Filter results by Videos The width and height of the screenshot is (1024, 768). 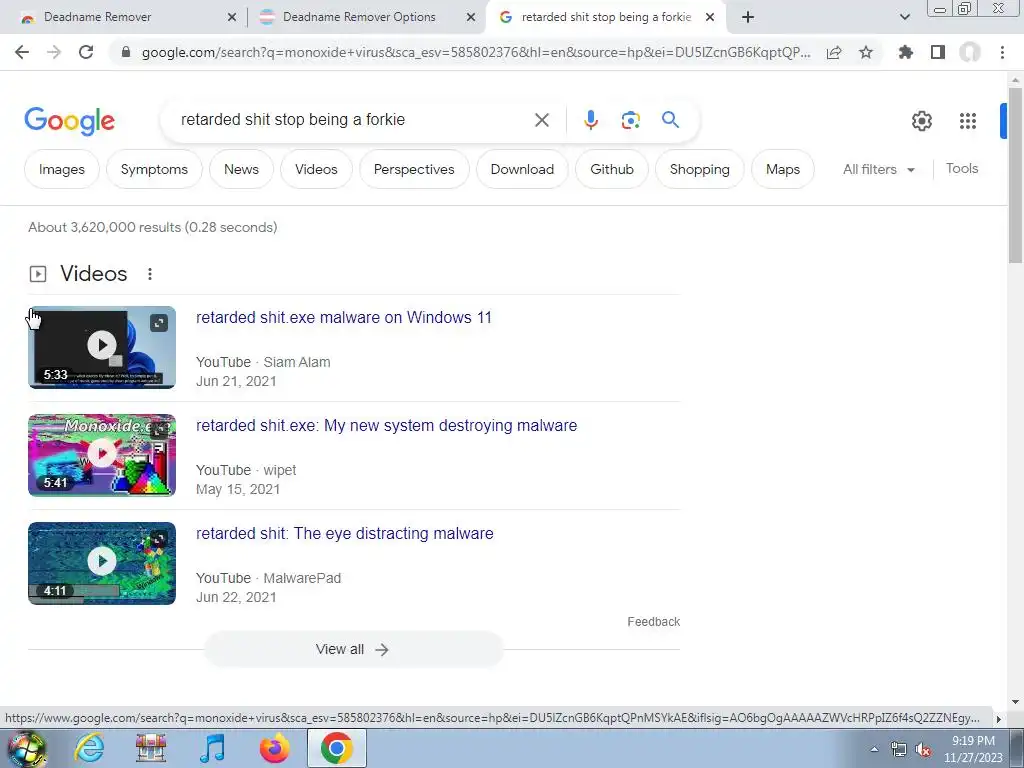click(x=316, y=169)
